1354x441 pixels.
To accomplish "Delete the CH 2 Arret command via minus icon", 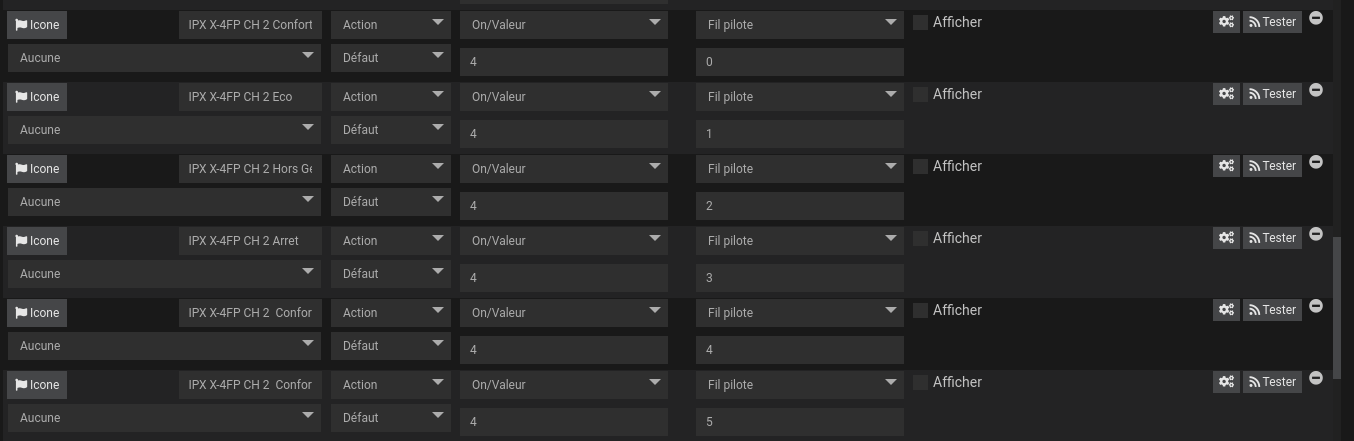I will point(1316,234).
